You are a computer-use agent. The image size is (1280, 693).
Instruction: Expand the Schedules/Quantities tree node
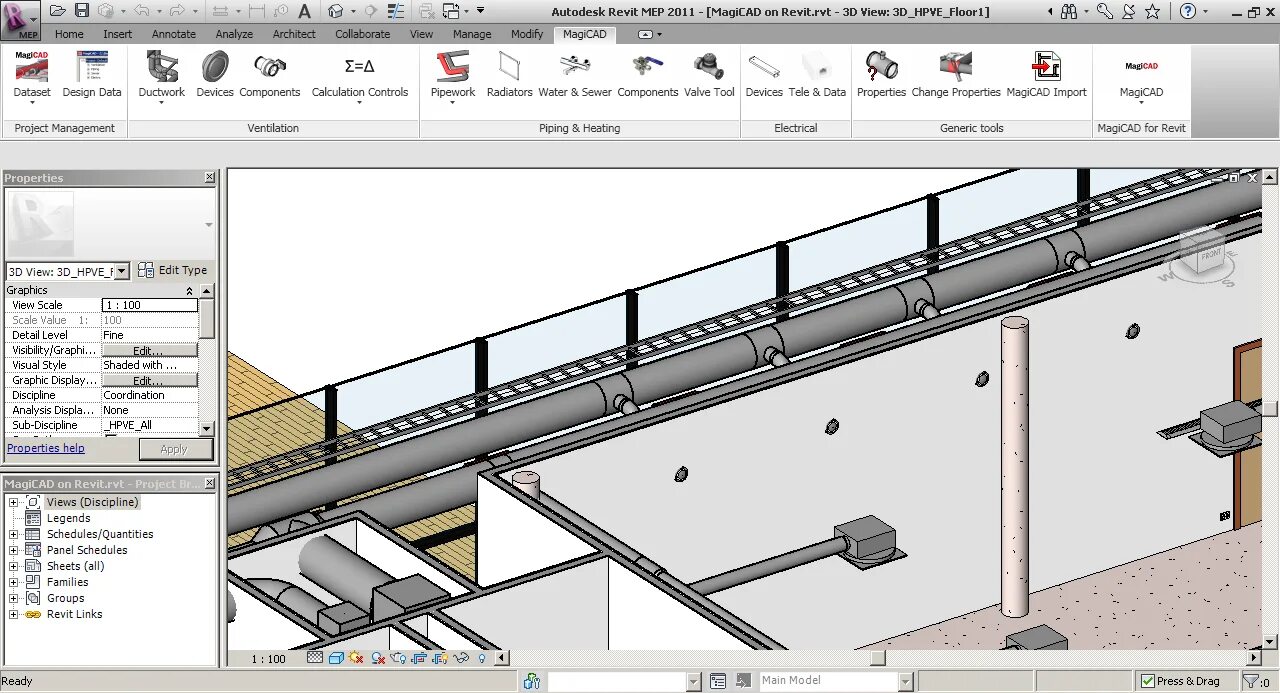point(13,534)
